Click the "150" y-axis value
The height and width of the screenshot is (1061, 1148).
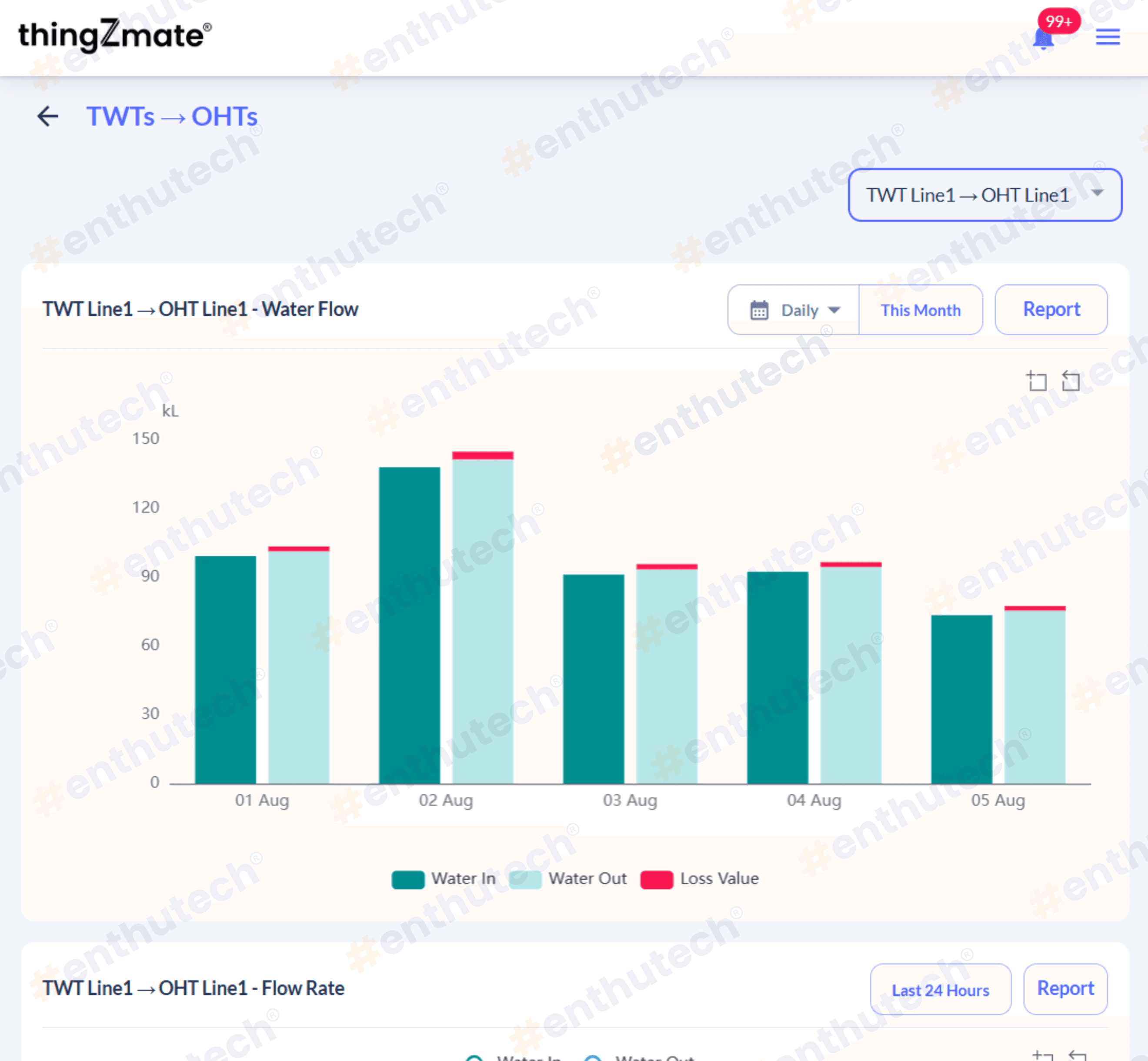tap(146, 438)
